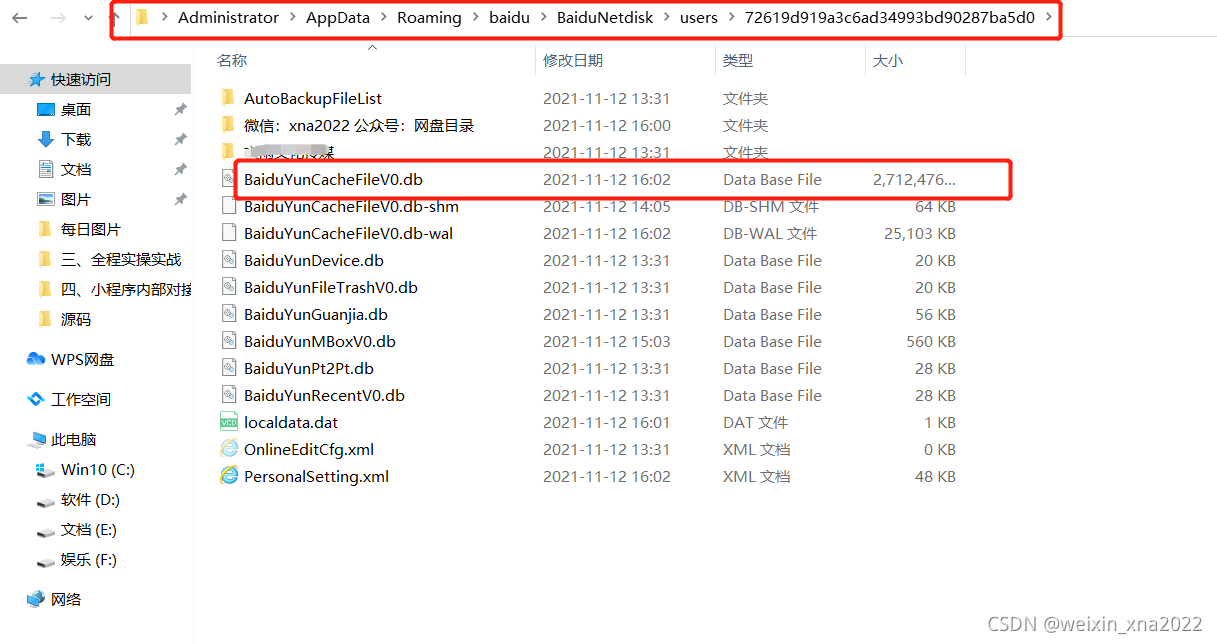The width and height of the screenshot is (1217, 644).
Task: Select file BaiduYunCacheFileV0.db-shm
Action: [x=351, y=207]
